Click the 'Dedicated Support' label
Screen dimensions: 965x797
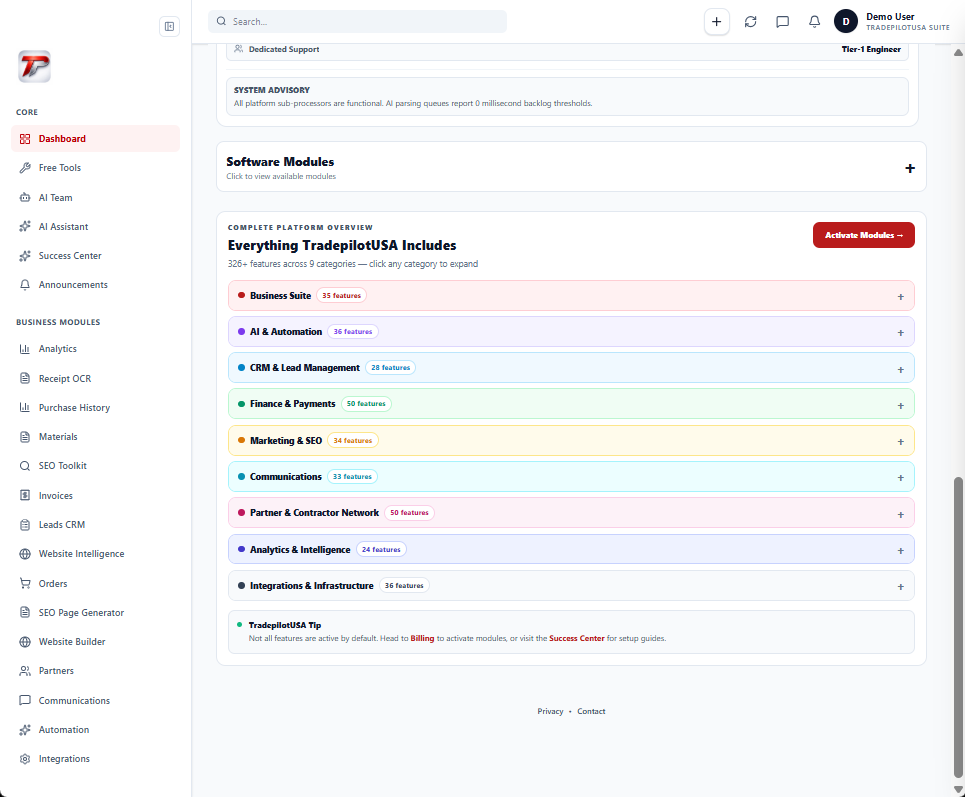pyautogui.click(x=284, y=49)
